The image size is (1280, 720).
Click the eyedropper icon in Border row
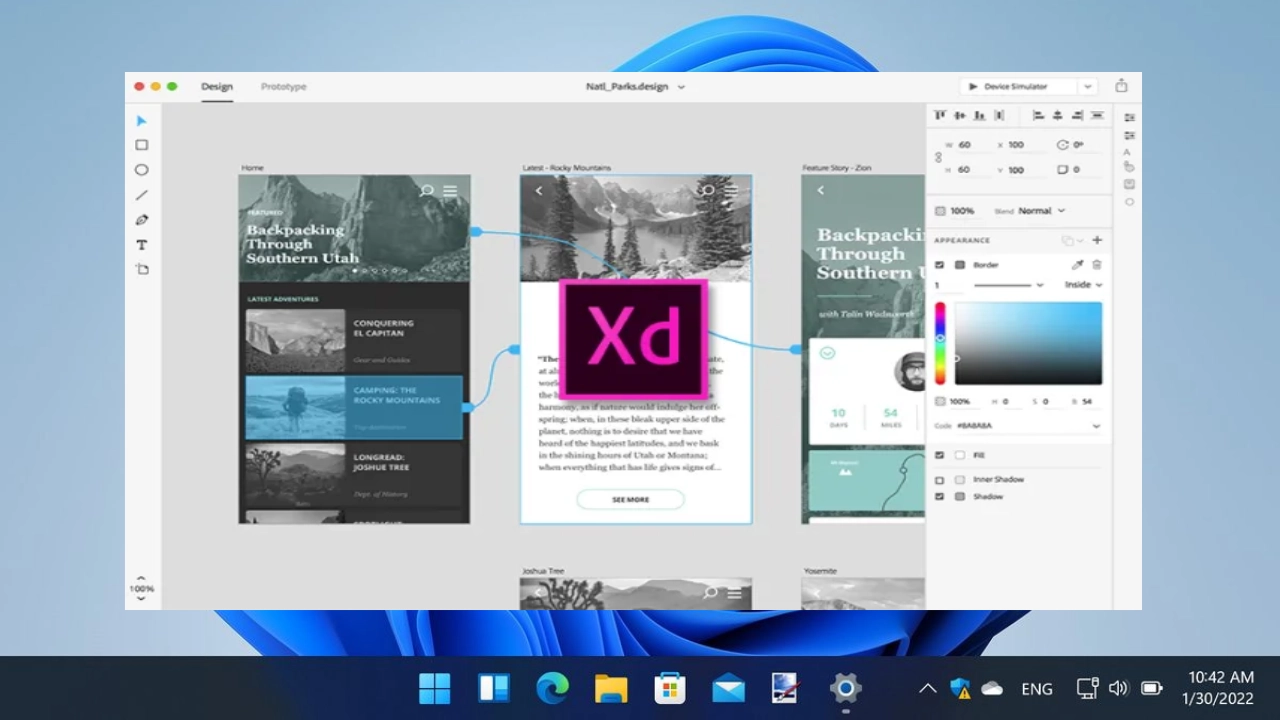click(x=1078, y=265)
